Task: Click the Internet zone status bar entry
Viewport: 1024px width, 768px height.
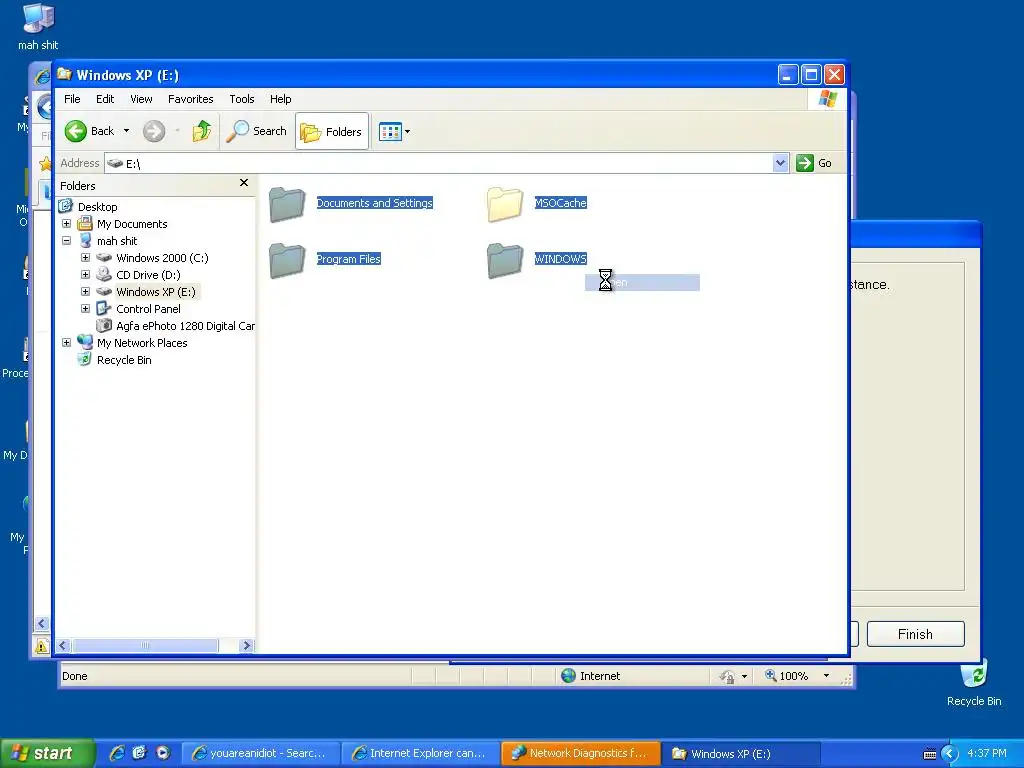Action: coord(591,676)
